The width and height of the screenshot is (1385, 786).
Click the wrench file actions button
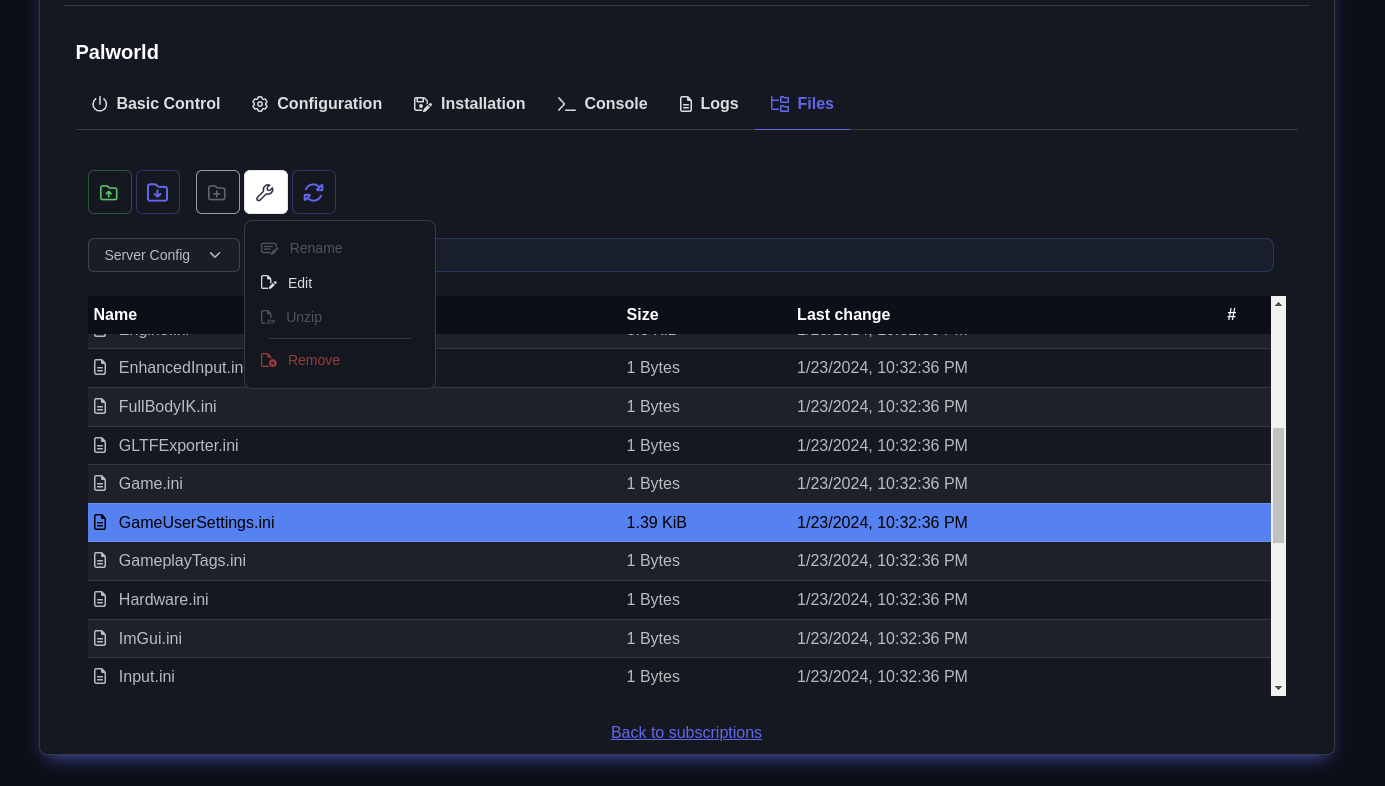point(266,192)
